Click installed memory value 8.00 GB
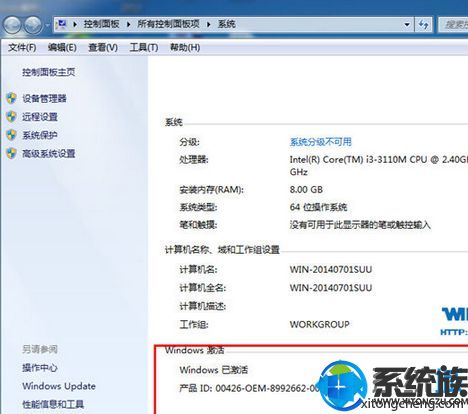Image resolution: width=468 pixels, height=414 pixels. 306,190
